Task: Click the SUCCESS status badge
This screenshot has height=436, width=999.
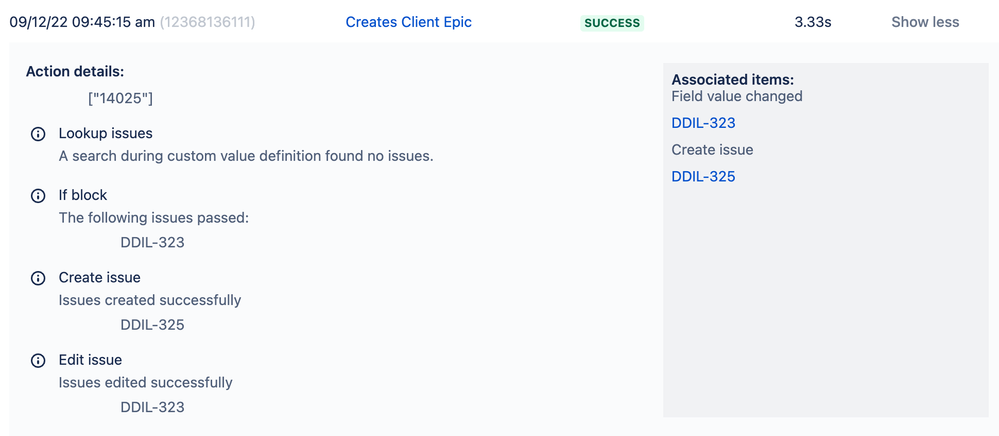Action: [x=612, y=23]
